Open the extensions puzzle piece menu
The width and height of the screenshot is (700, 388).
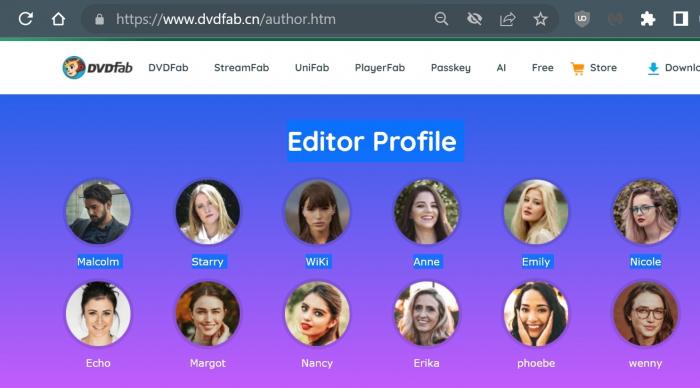pos(648,19)
